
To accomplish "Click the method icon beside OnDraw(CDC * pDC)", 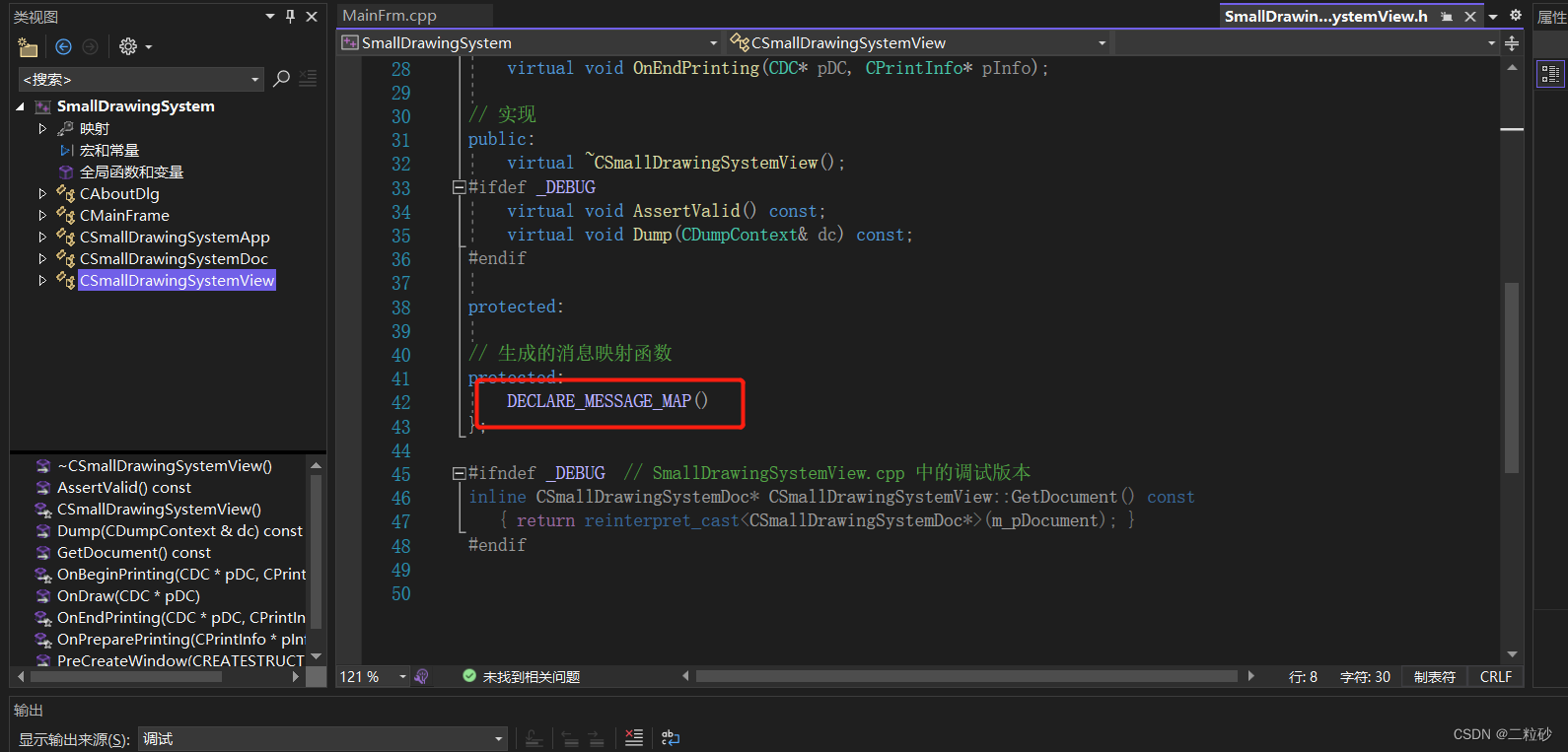I will (x=43, y=595).
